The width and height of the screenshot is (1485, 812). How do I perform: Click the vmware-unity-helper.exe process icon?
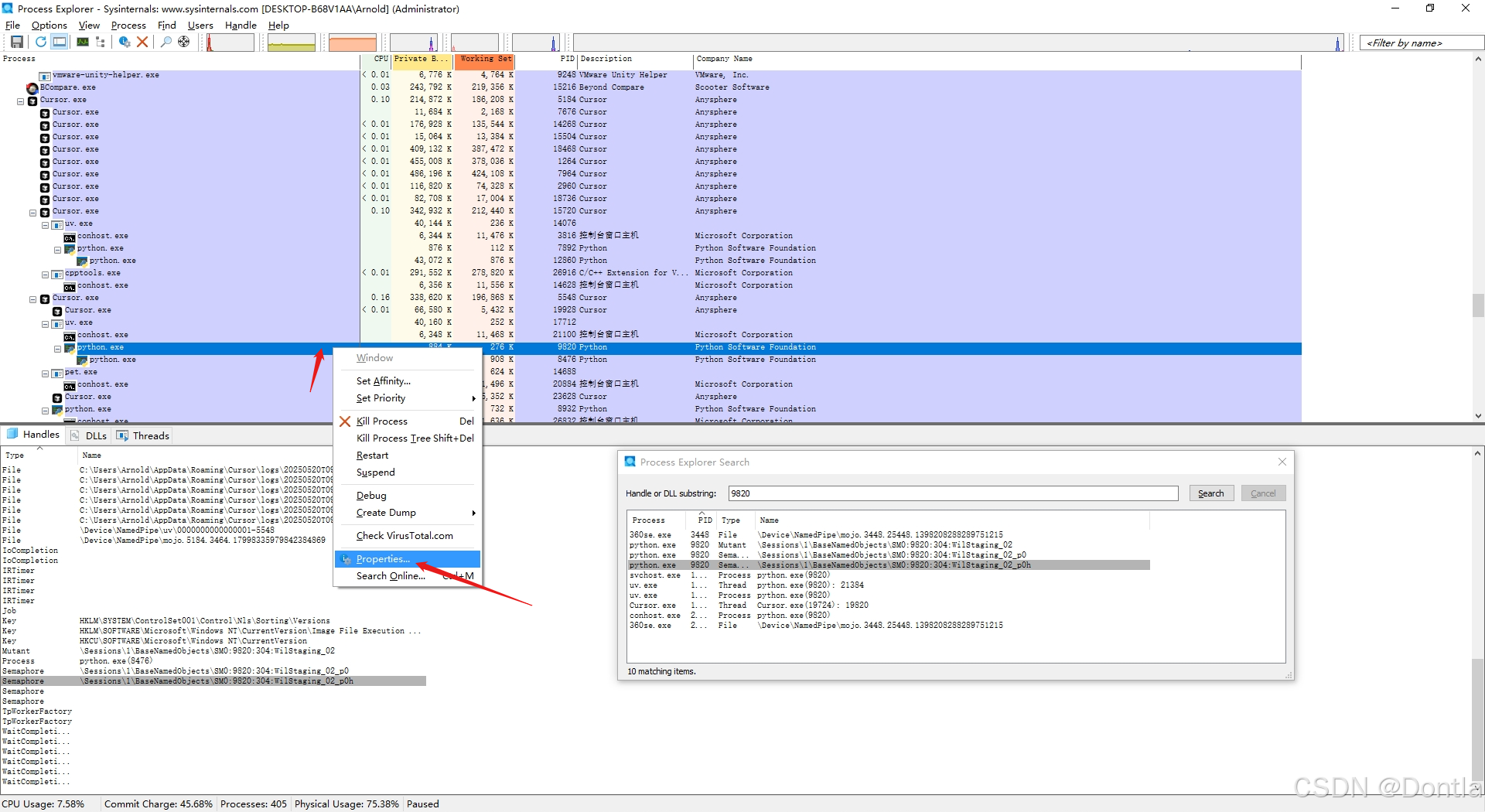coord(45,76)
